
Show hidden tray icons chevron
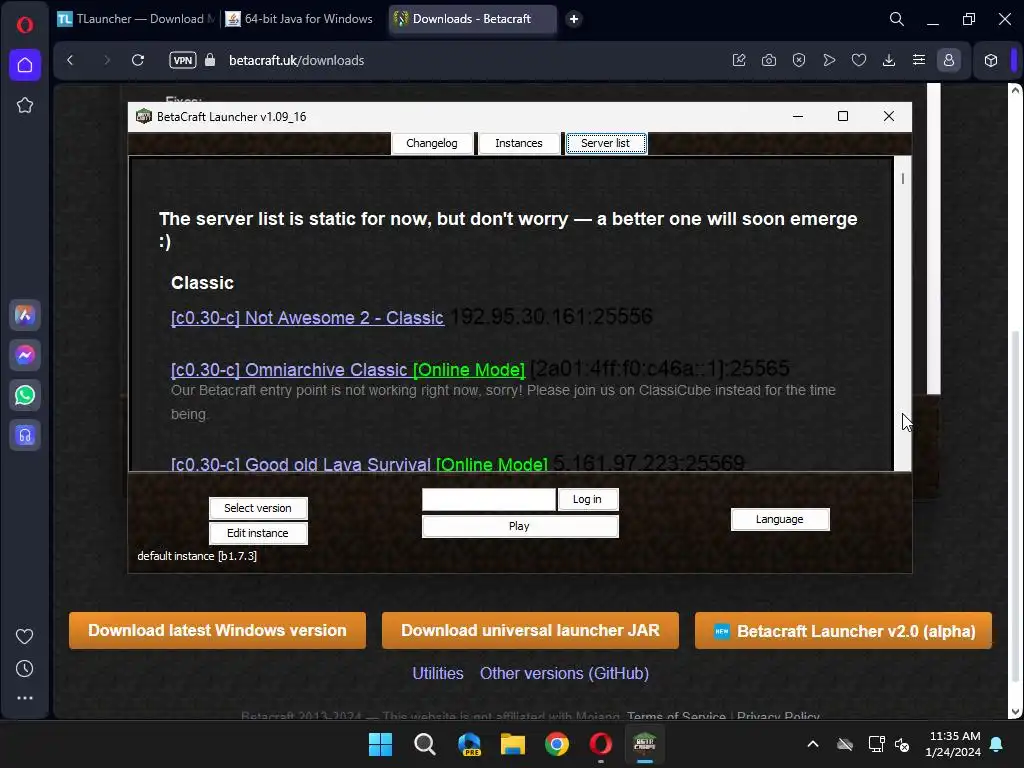pos(813,744)
